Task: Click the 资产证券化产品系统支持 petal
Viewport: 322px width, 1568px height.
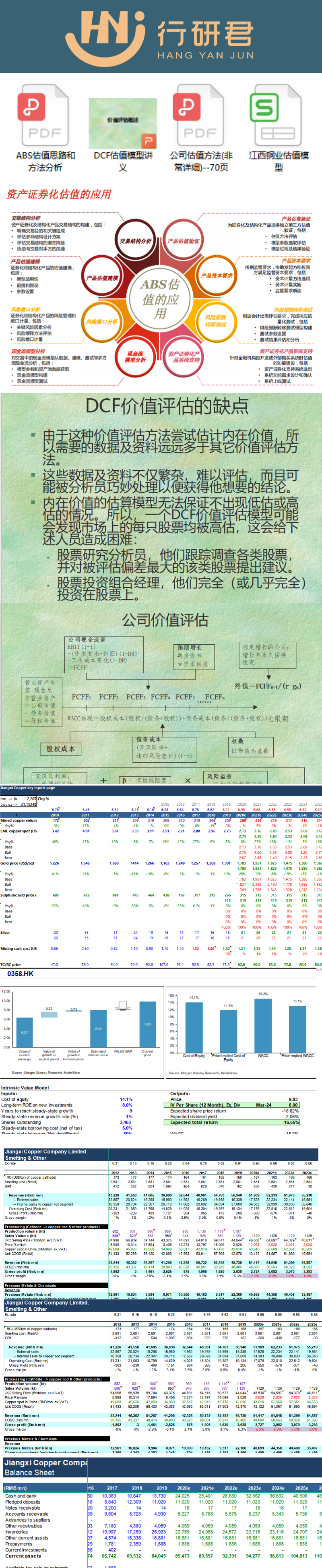Action: point(183,356)
